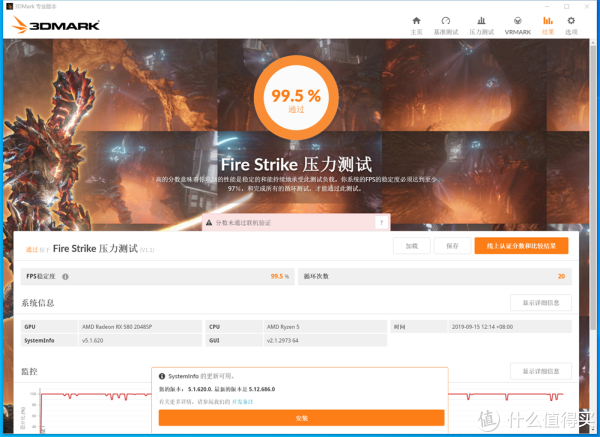Click the SystemInfo update info icon
This screenshot has width=600, height=437.
coord(162,376)
